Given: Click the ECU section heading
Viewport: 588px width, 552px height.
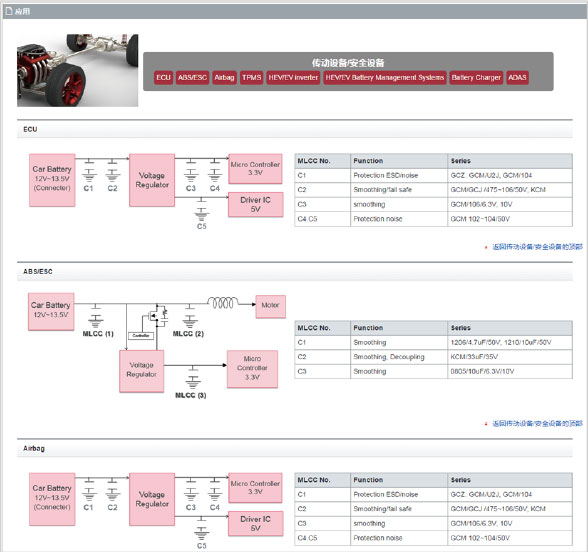Looking at the screenshot, I should (x=30, y=129).
